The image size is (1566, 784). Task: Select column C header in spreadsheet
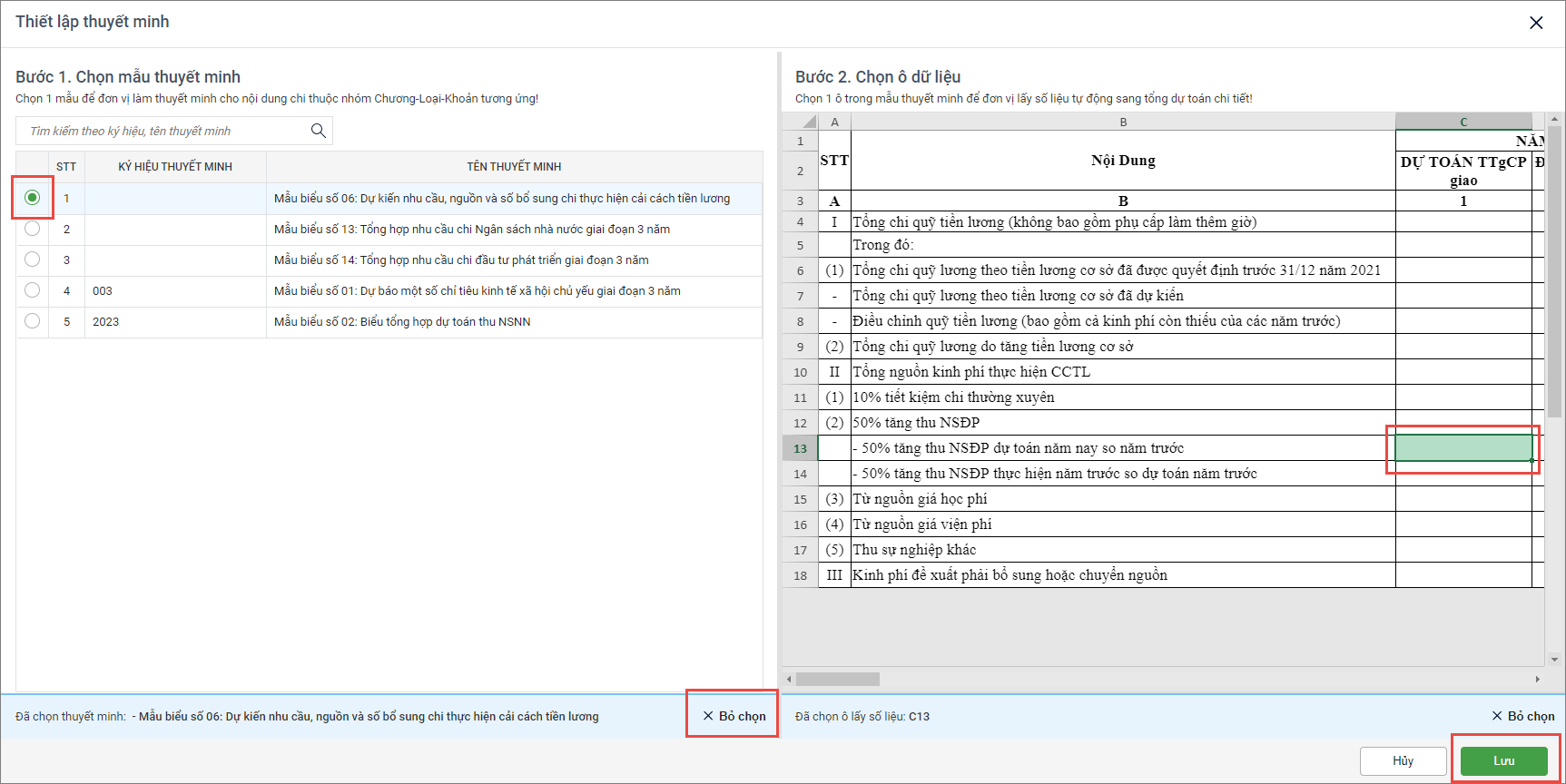1463,122
